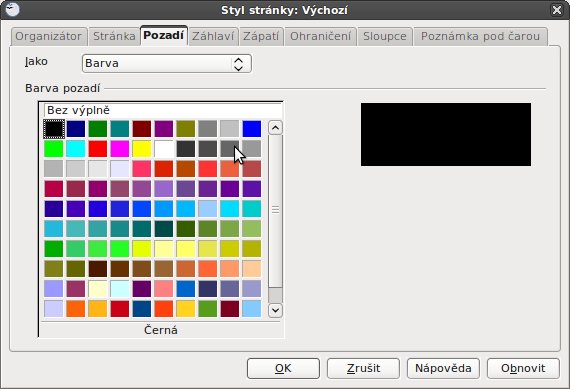Select the white color swatch

coord(164,149)
